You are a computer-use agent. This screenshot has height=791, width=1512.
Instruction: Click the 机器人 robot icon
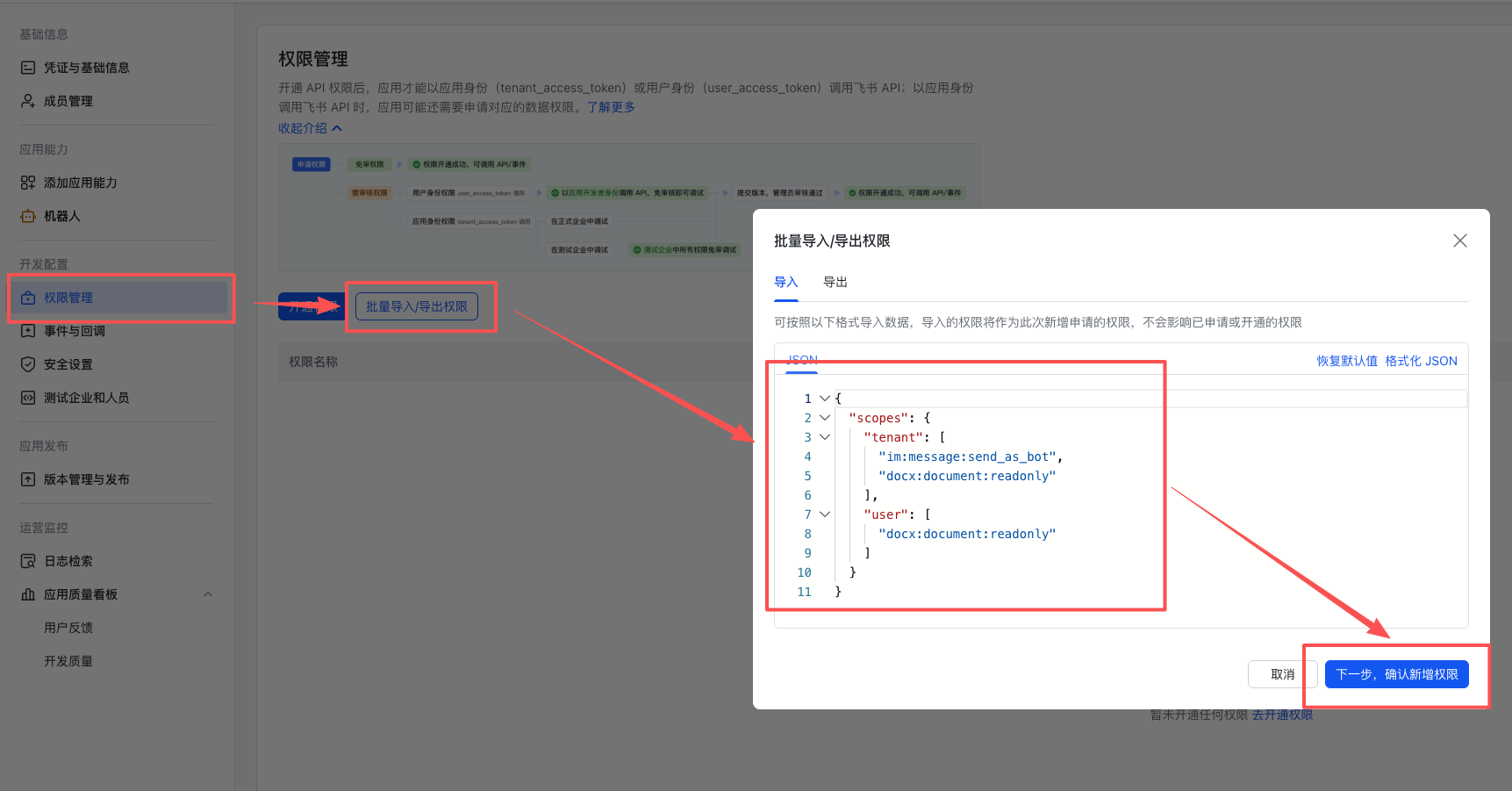click(x=28, y=216)
